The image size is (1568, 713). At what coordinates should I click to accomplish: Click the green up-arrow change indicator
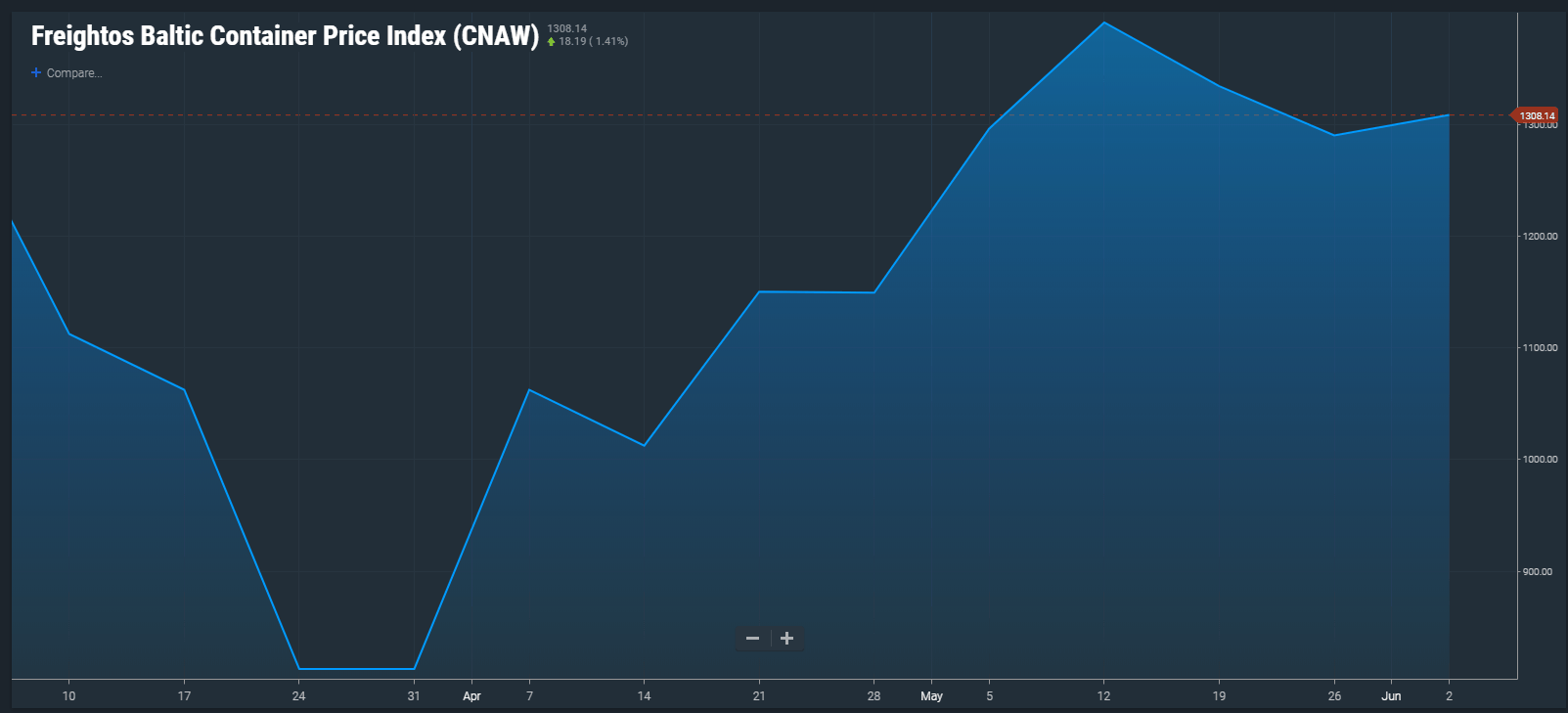coord(552,41)
